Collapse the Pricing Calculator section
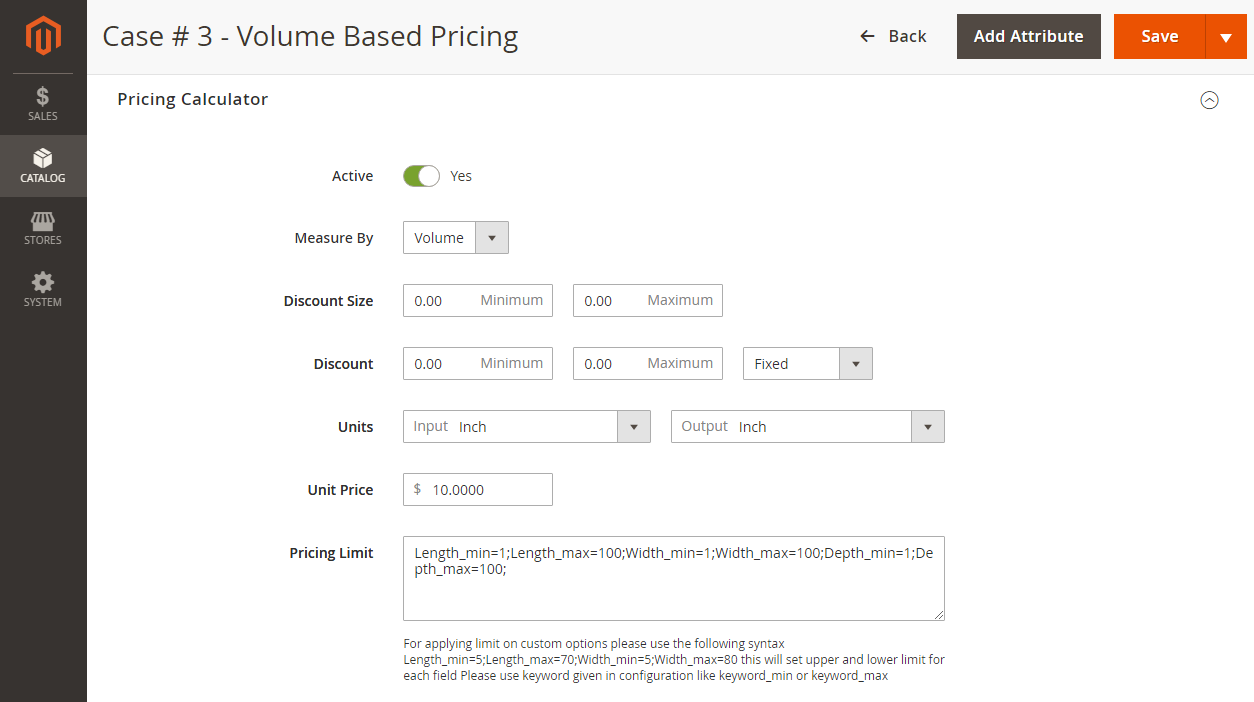This screenshot has height=702, width=1254. tap(1209, 100)
